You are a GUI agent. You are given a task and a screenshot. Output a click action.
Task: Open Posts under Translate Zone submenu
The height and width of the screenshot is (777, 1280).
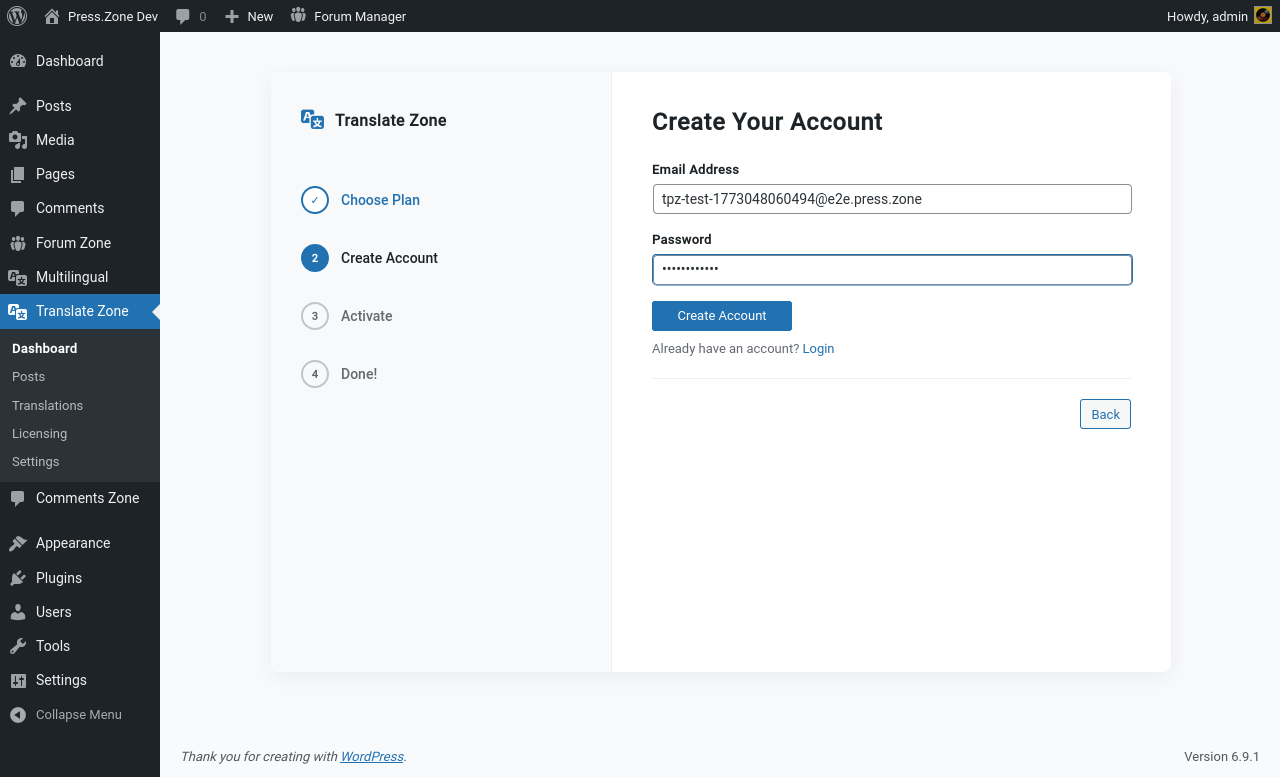pyautogui.click(x=29, y=377)
